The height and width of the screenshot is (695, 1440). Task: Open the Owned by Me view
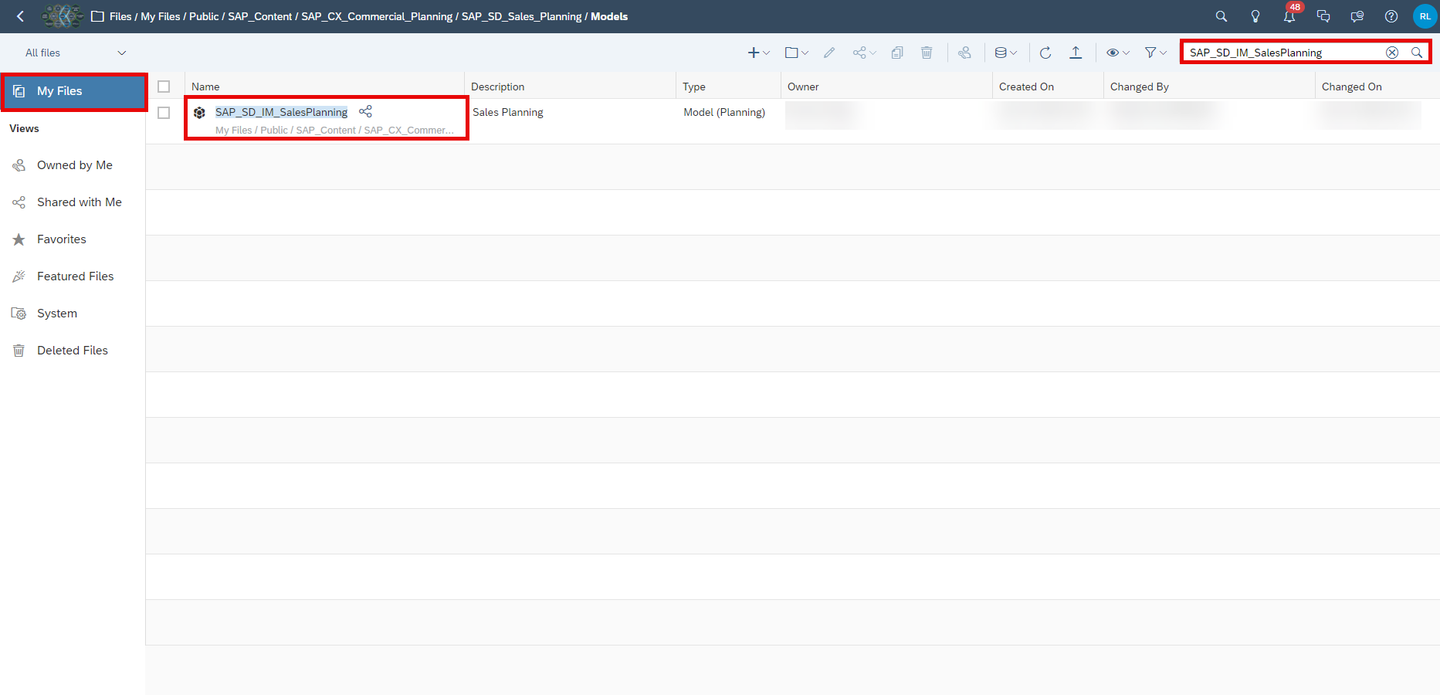pos(74,165)
